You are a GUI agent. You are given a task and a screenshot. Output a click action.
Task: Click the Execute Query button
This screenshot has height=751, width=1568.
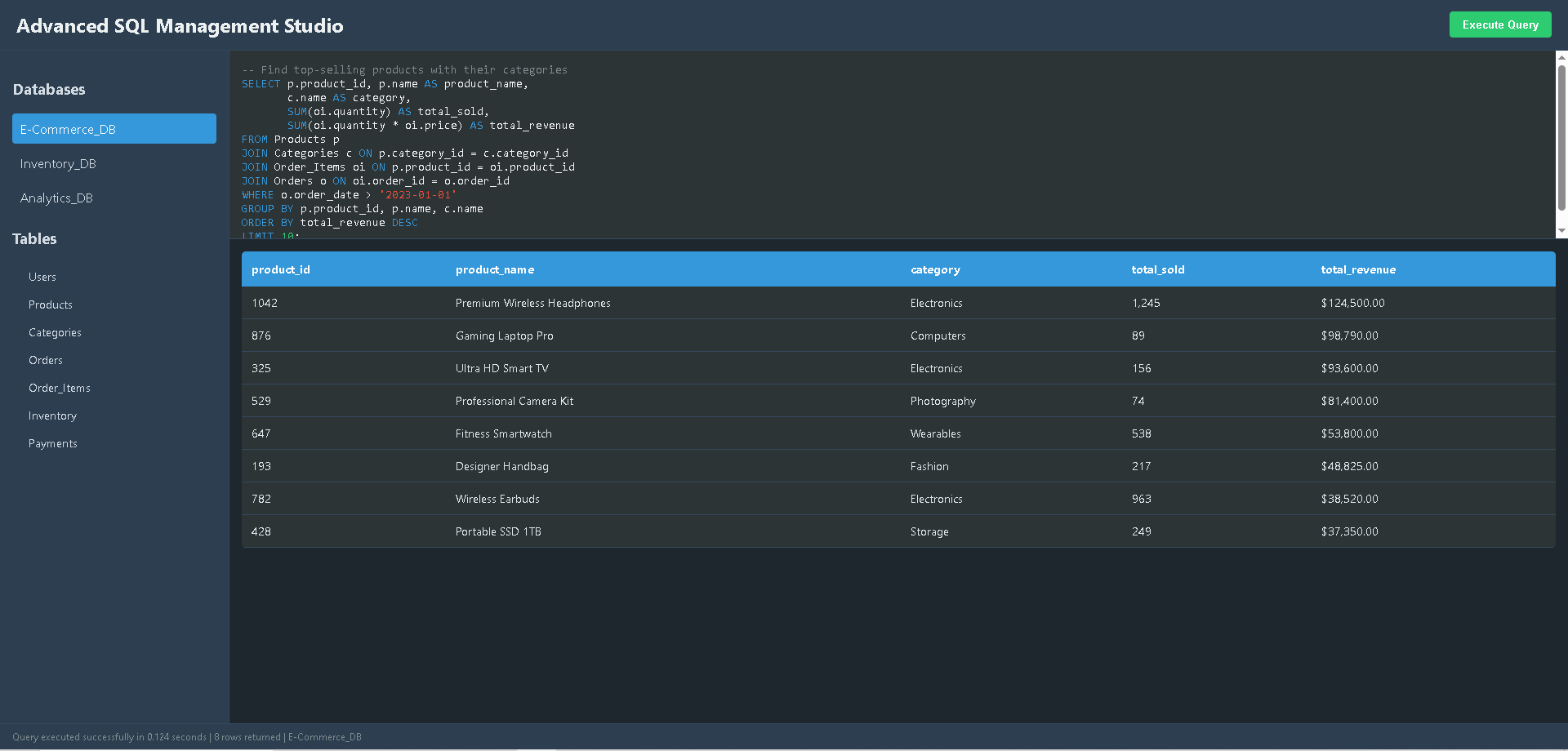[1499, 24]
